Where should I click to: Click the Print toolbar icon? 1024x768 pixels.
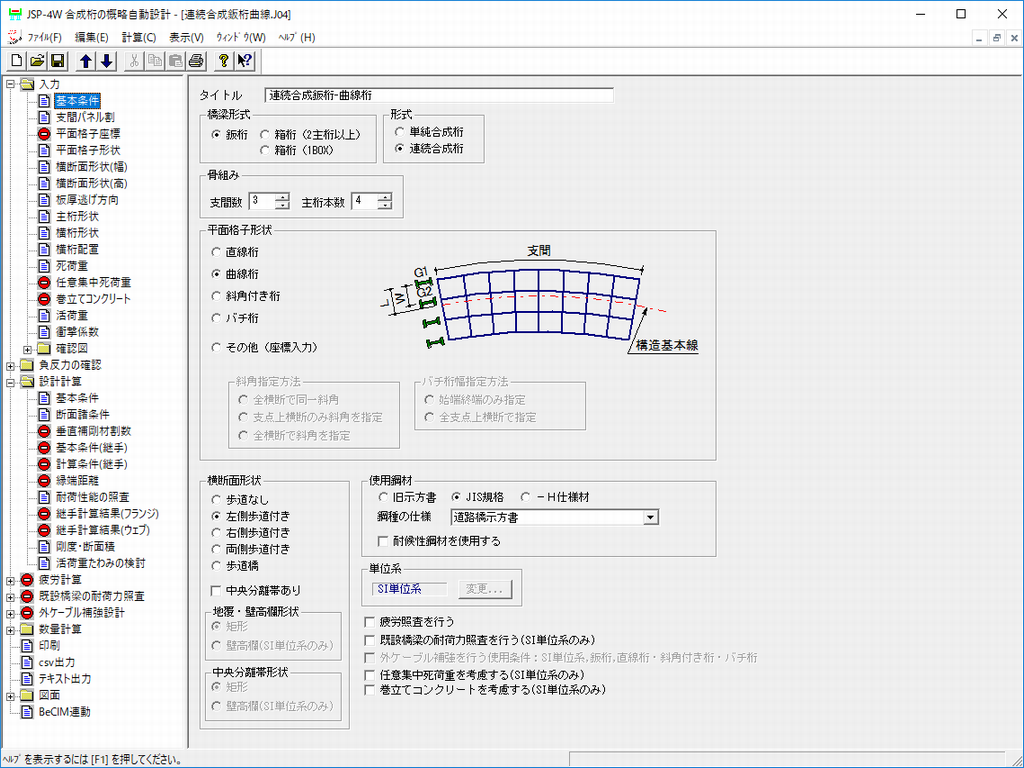click(196, 61)
